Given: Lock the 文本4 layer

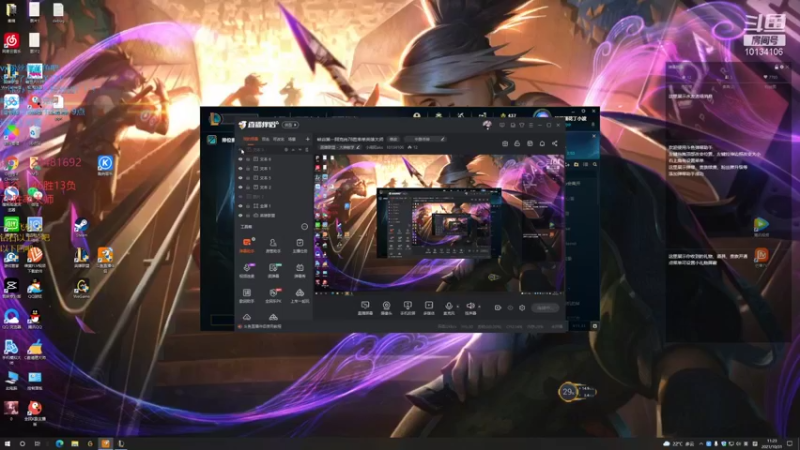Looking at the screenshot, I should (248, 159).
